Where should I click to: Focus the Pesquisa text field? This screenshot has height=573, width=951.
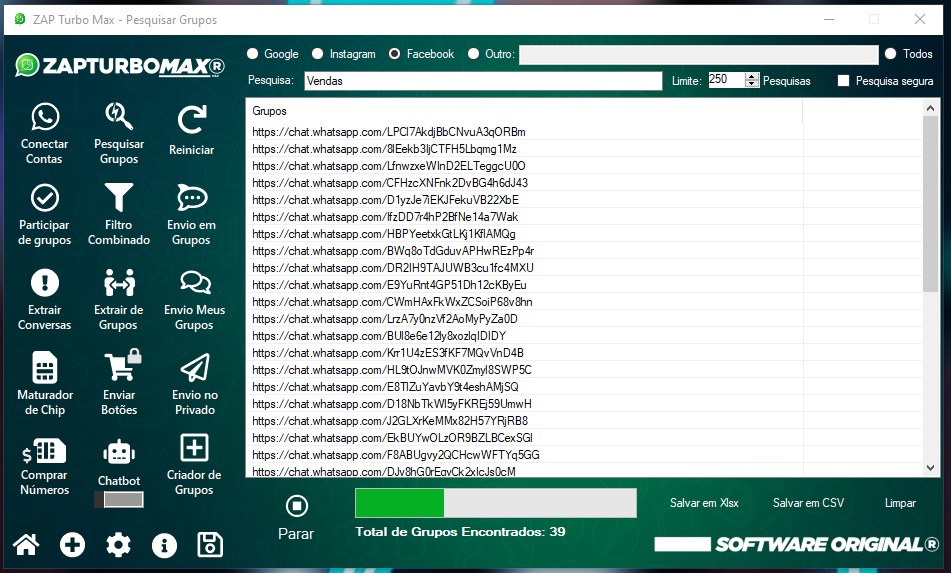point(481,81)
